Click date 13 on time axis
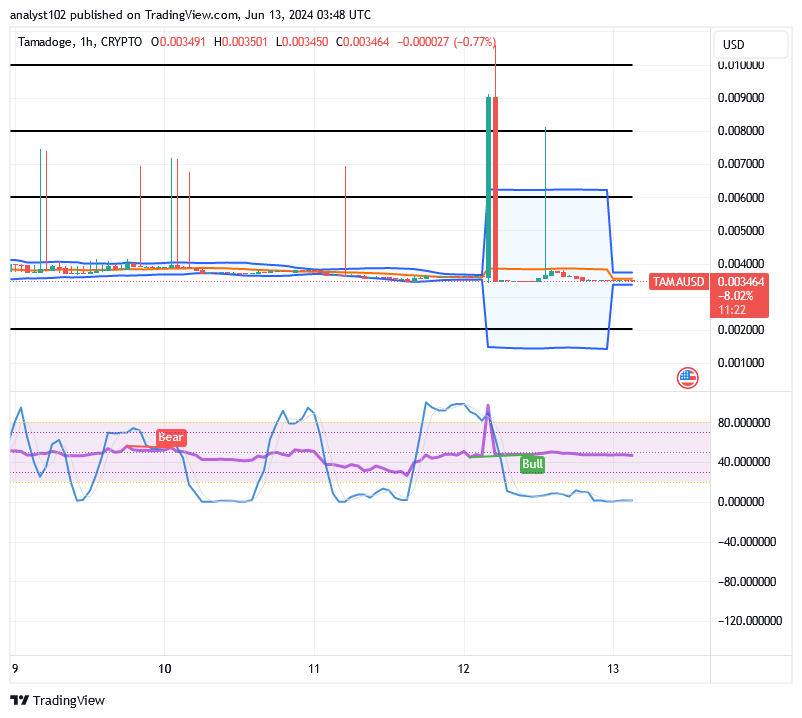The height and width of the screenshot is (718, 802). tap(613, 669)
